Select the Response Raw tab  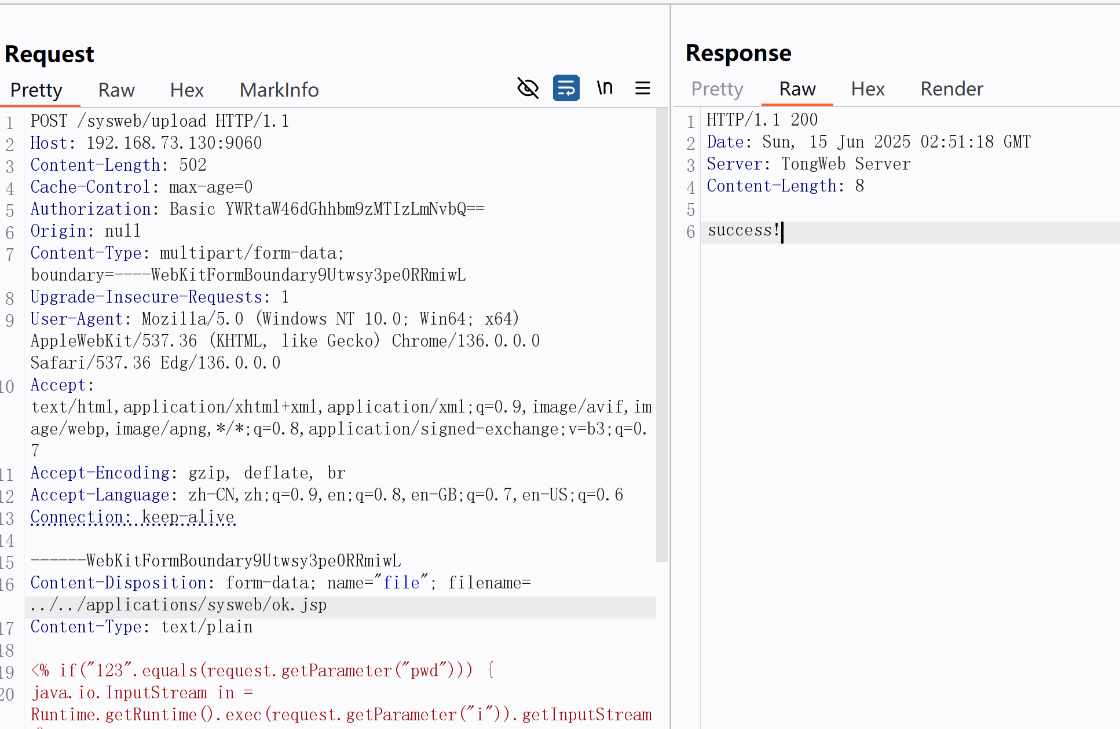point(797,89)
